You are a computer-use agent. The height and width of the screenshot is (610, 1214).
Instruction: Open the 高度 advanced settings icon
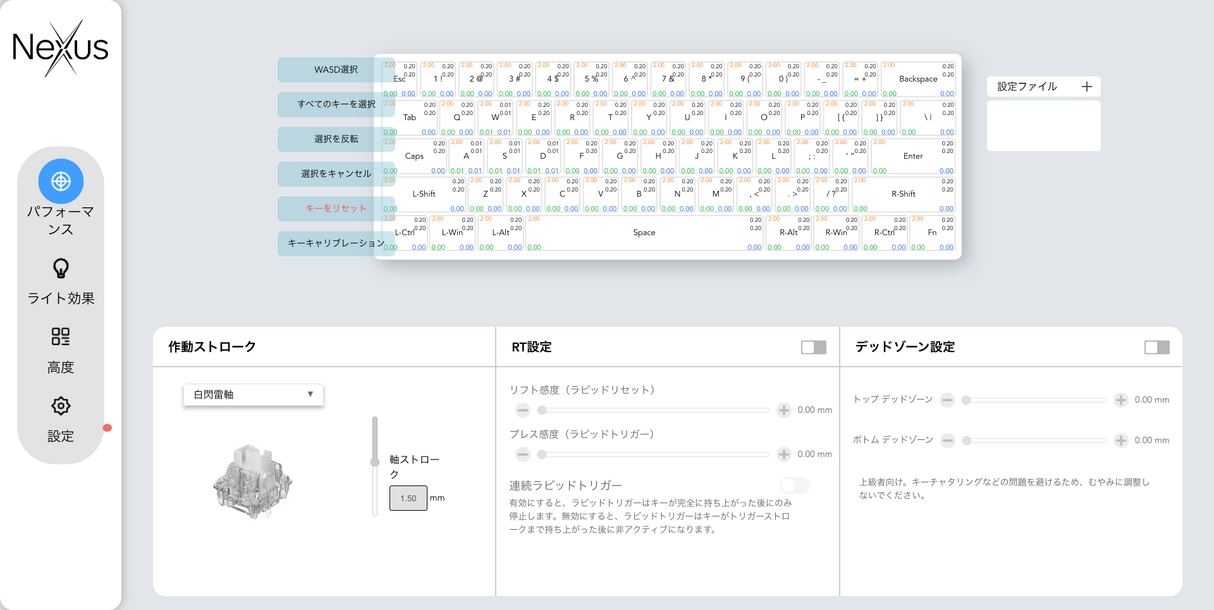pyautogui.click(x=61, y=337)
